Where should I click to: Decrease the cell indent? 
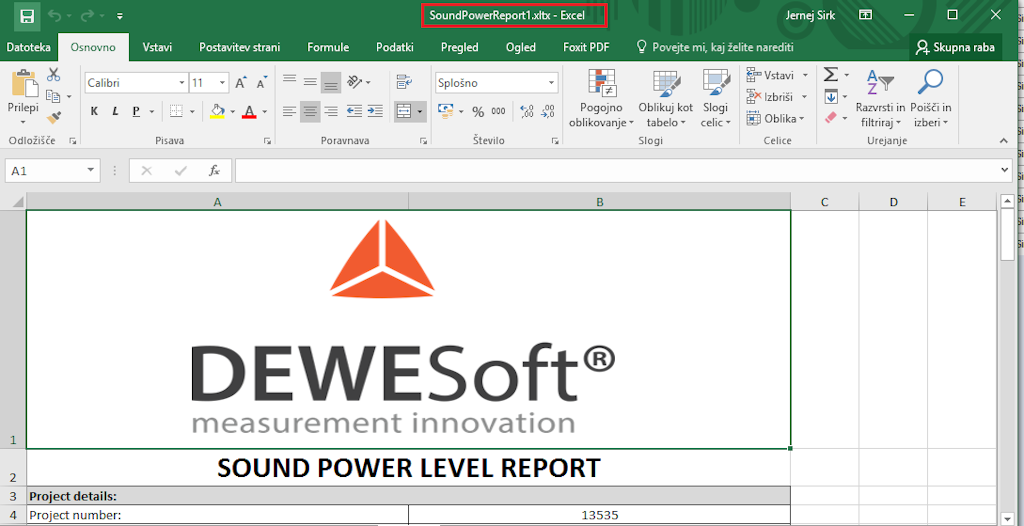pos(354,112)
